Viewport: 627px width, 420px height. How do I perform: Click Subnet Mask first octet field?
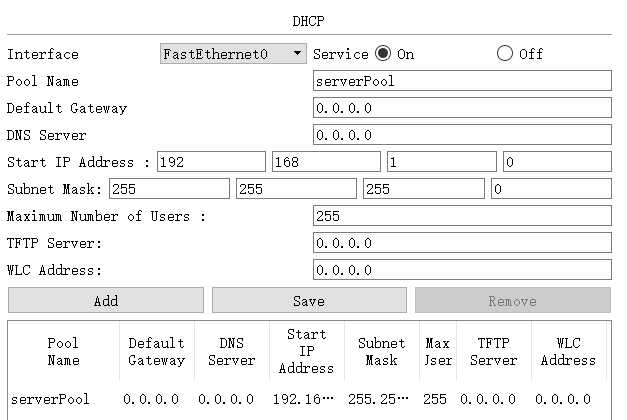click(170, 189)
